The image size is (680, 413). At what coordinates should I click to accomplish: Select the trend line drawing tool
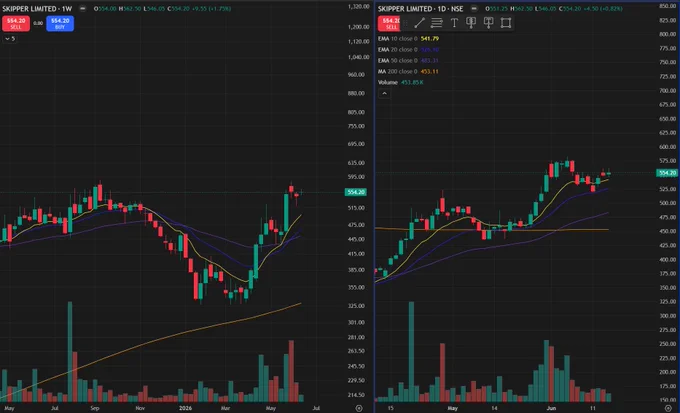419,23
